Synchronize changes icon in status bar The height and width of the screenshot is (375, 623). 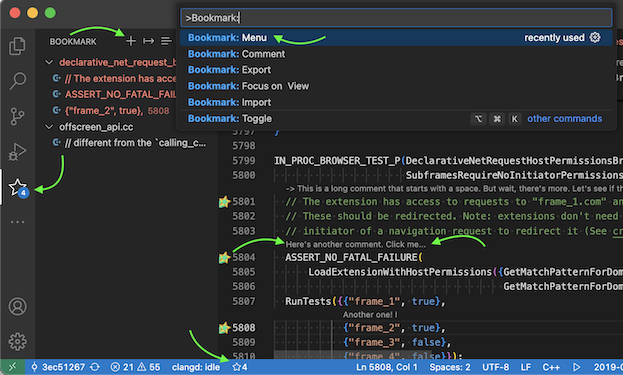click(95, 367)
